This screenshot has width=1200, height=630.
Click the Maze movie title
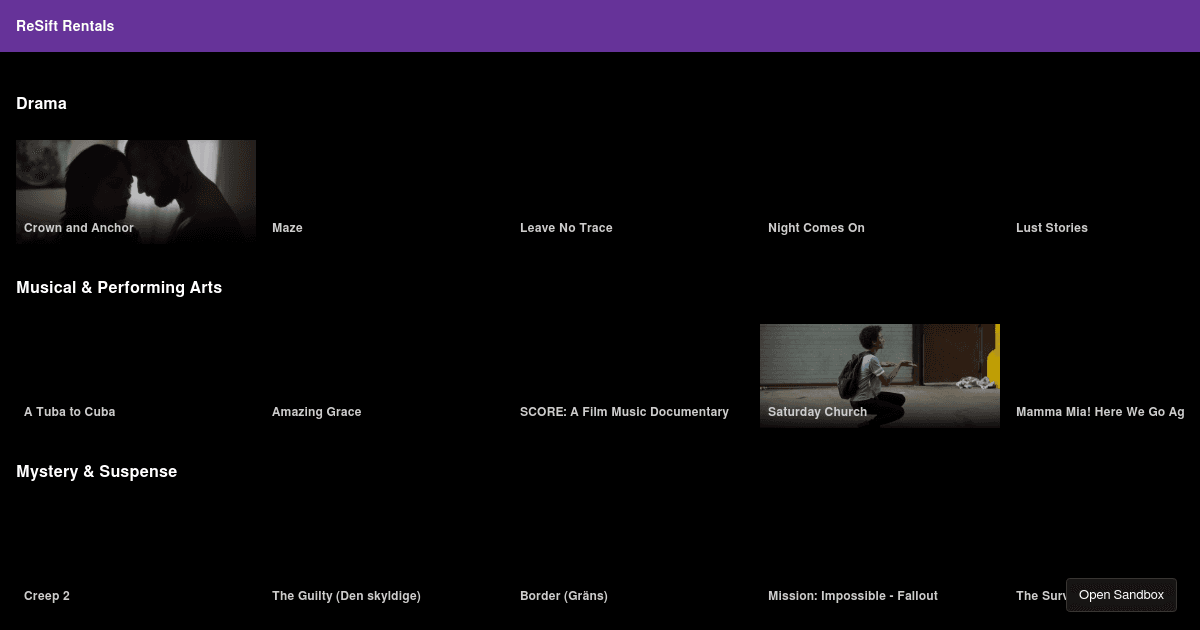pyautogui.click(x=287, y=227)
